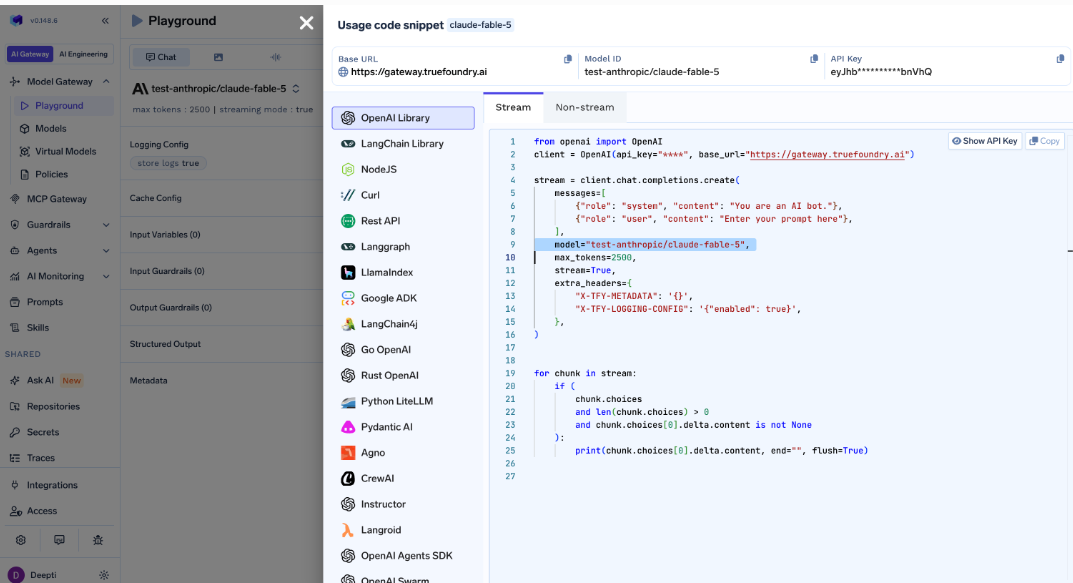Viewport: 1073px width, 583px height.
Task: Switch to AI Gateway mode
Action: click(x=29, y=54)
